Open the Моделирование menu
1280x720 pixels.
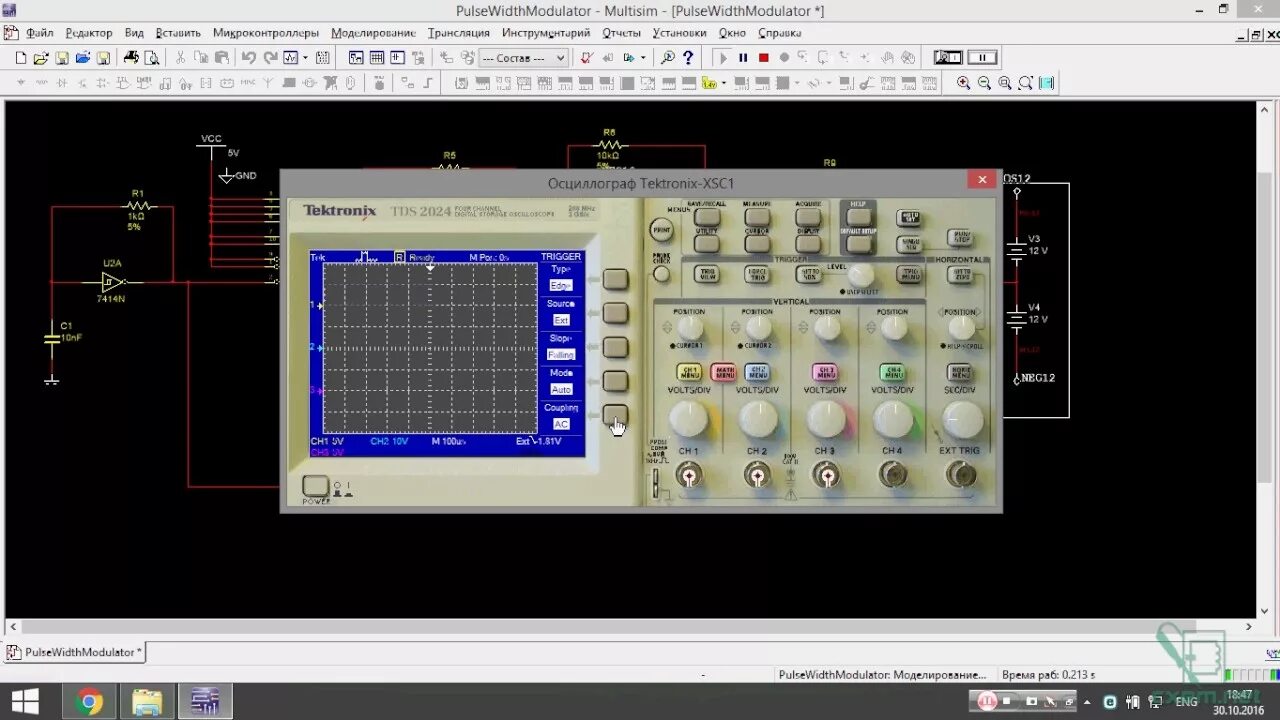(x=374, y=32)
